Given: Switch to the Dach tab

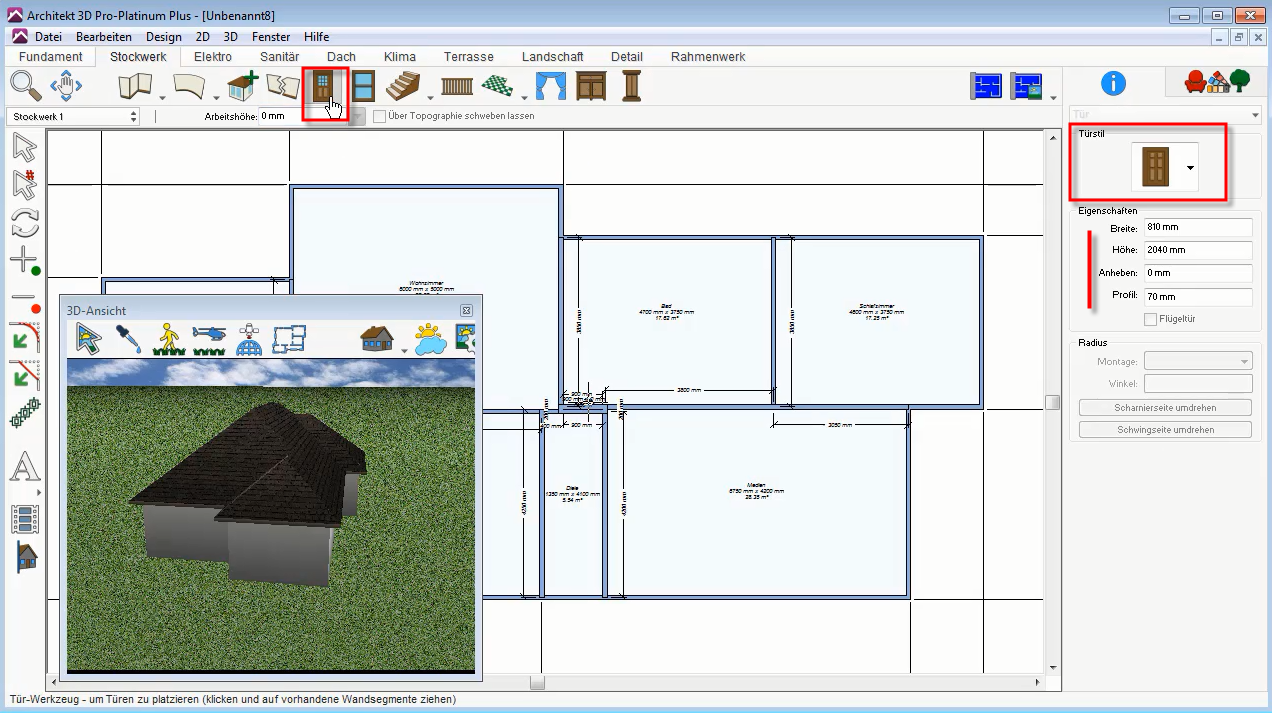Looking at the screenshot, I should tap(341, 57).
